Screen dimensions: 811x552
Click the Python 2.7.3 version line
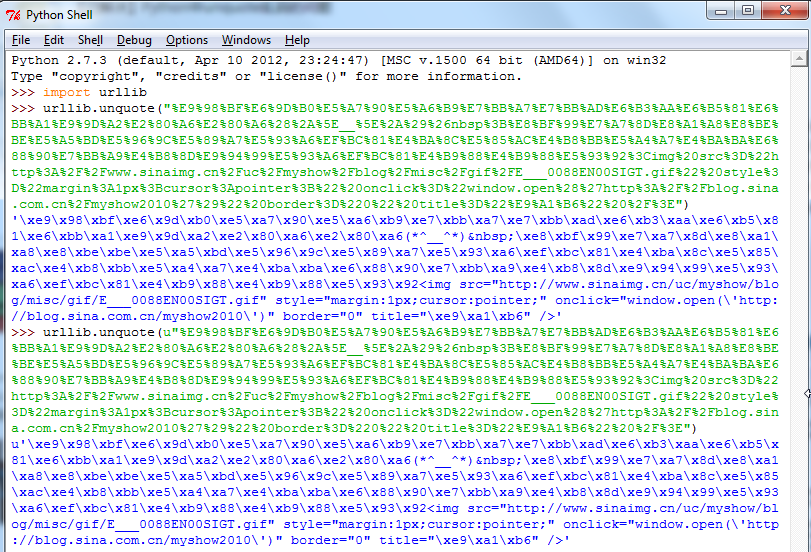click(339, 60)
